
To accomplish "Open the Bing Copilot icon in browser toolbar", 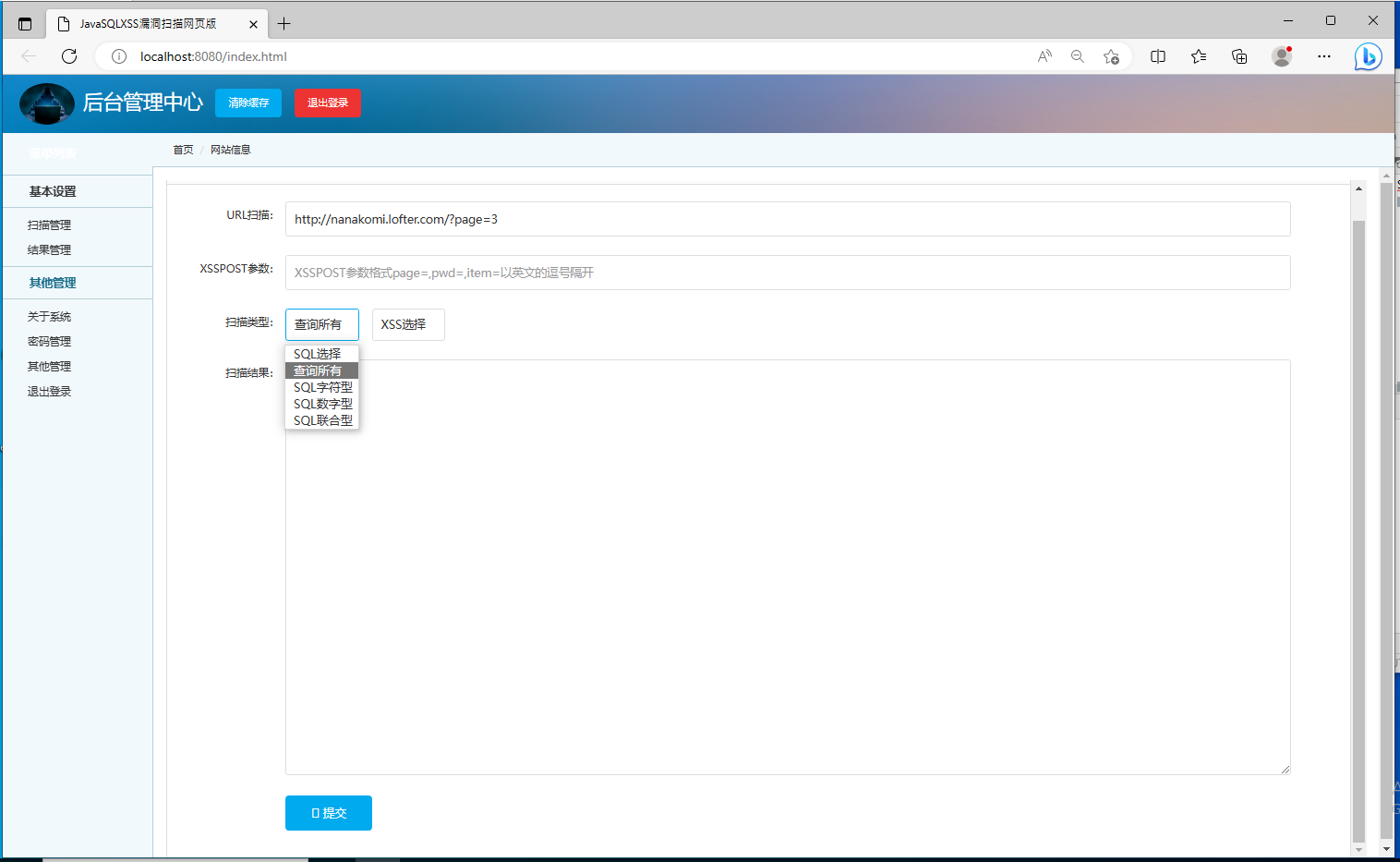I will (x=1368, y=56).
